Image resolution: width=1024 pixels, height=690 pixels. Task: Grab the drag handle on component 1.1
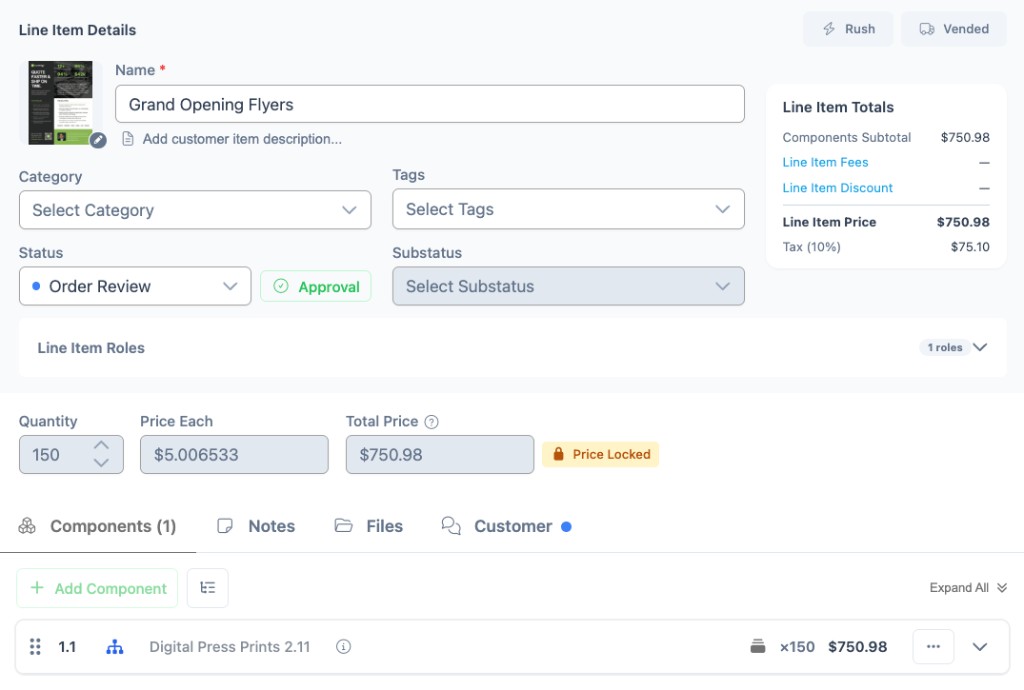click(35, 646)
